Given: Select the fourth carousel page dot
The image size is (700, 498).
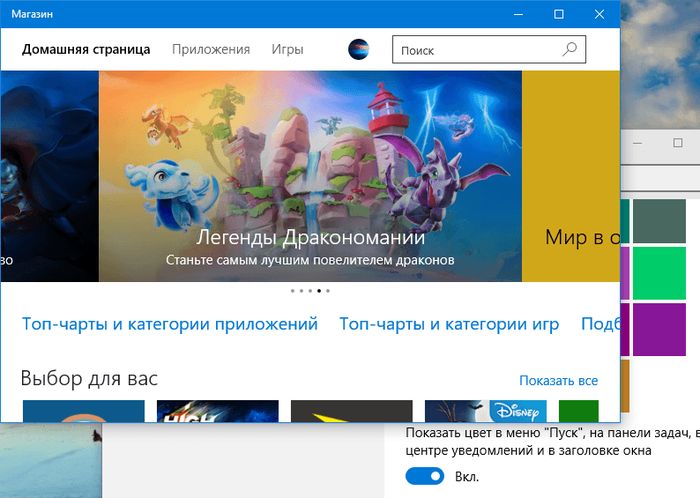Looking at the screenshot, I should tap(319, 291).
